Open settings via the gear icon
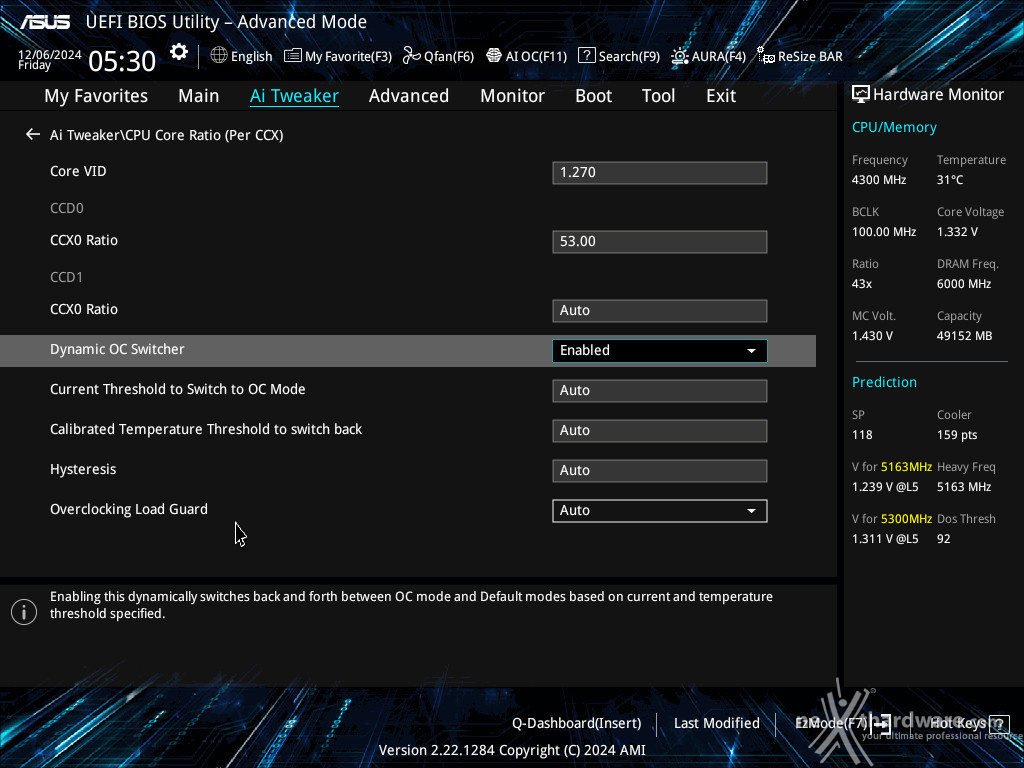The width and height of the screenshot is (1024, 768). pos(179,52)
